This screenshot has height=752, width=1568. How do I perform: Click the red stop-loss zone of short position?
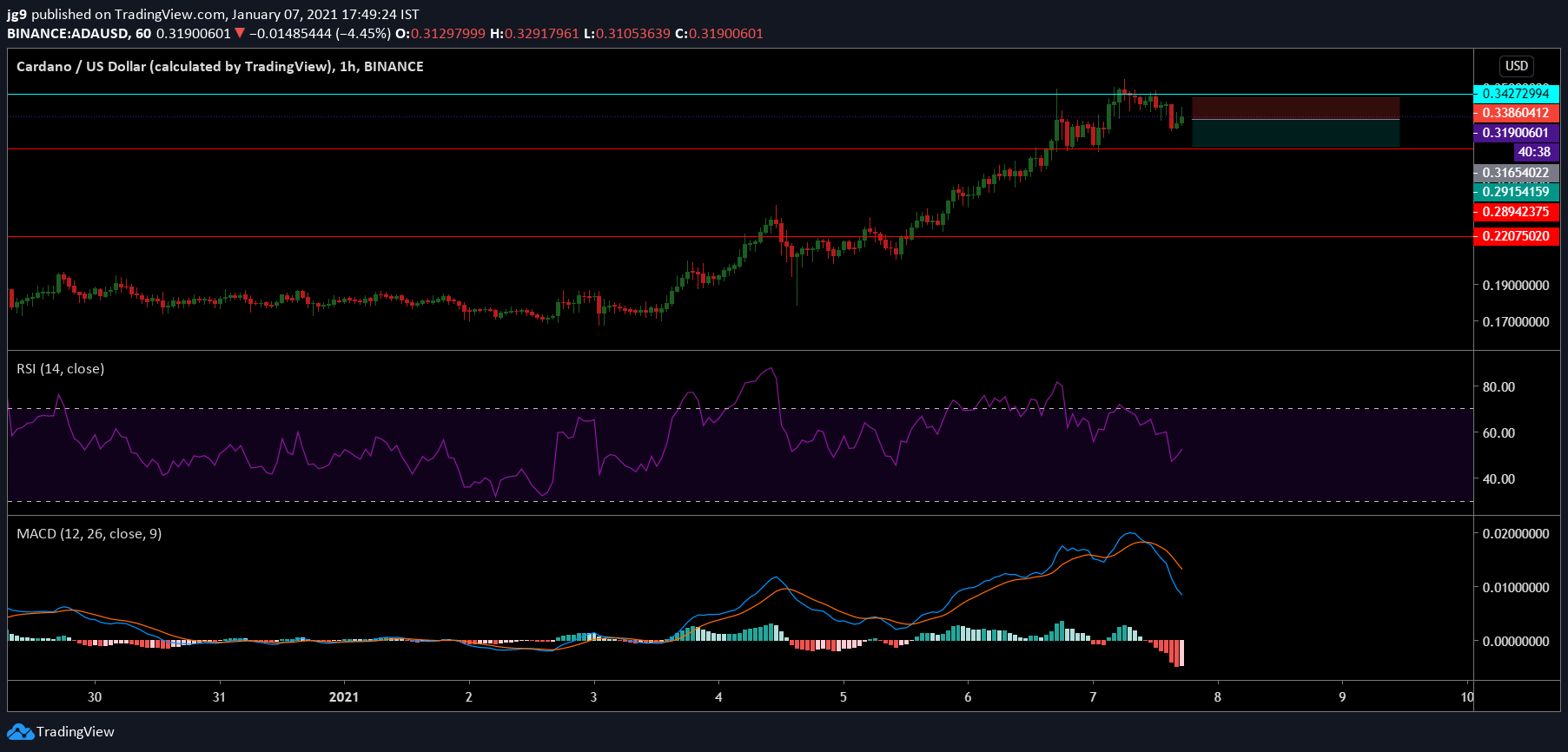(x=1295, y=108)
